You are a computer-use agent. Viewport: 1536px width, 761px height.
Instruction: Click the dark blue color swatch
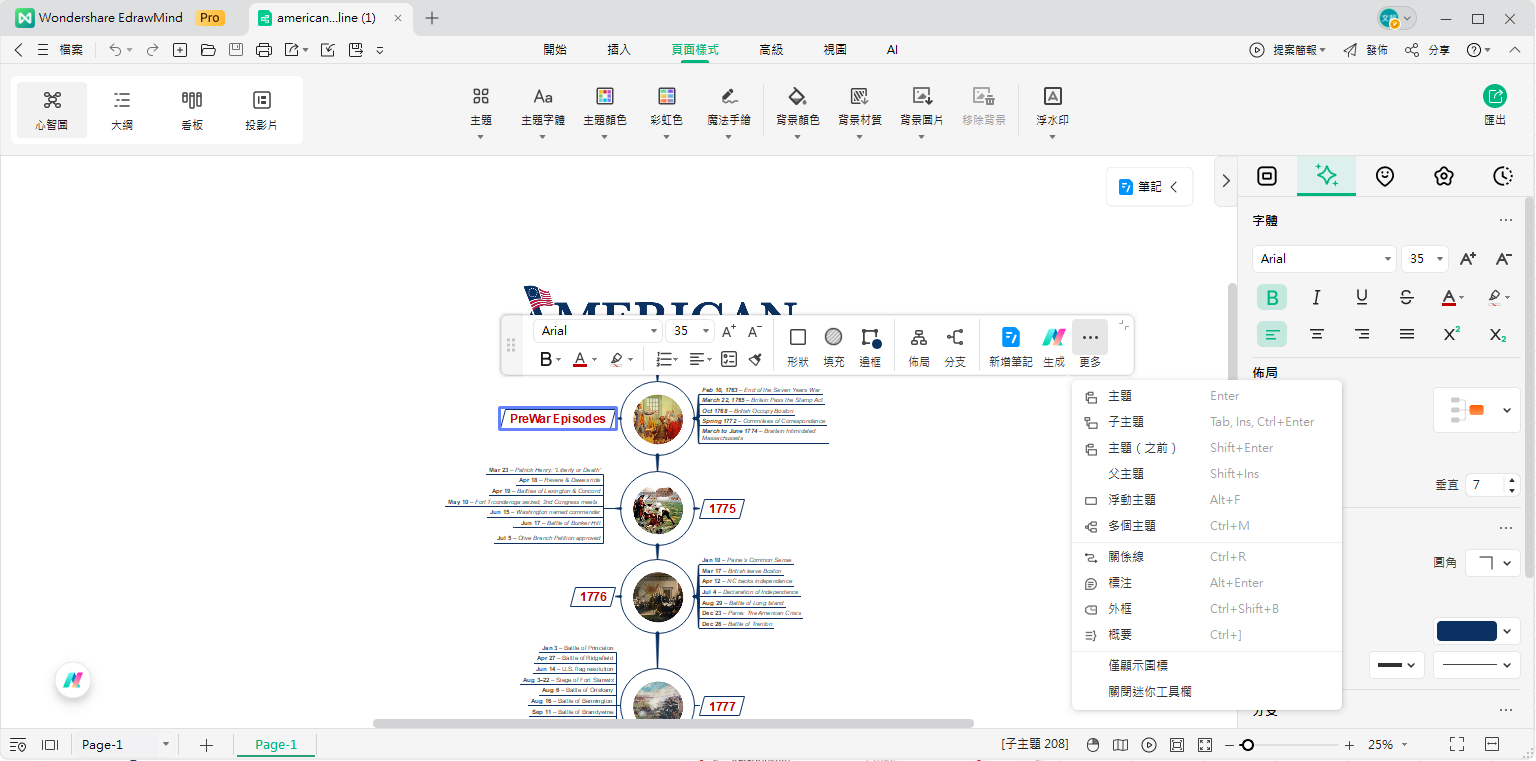tap(1466, 631)
